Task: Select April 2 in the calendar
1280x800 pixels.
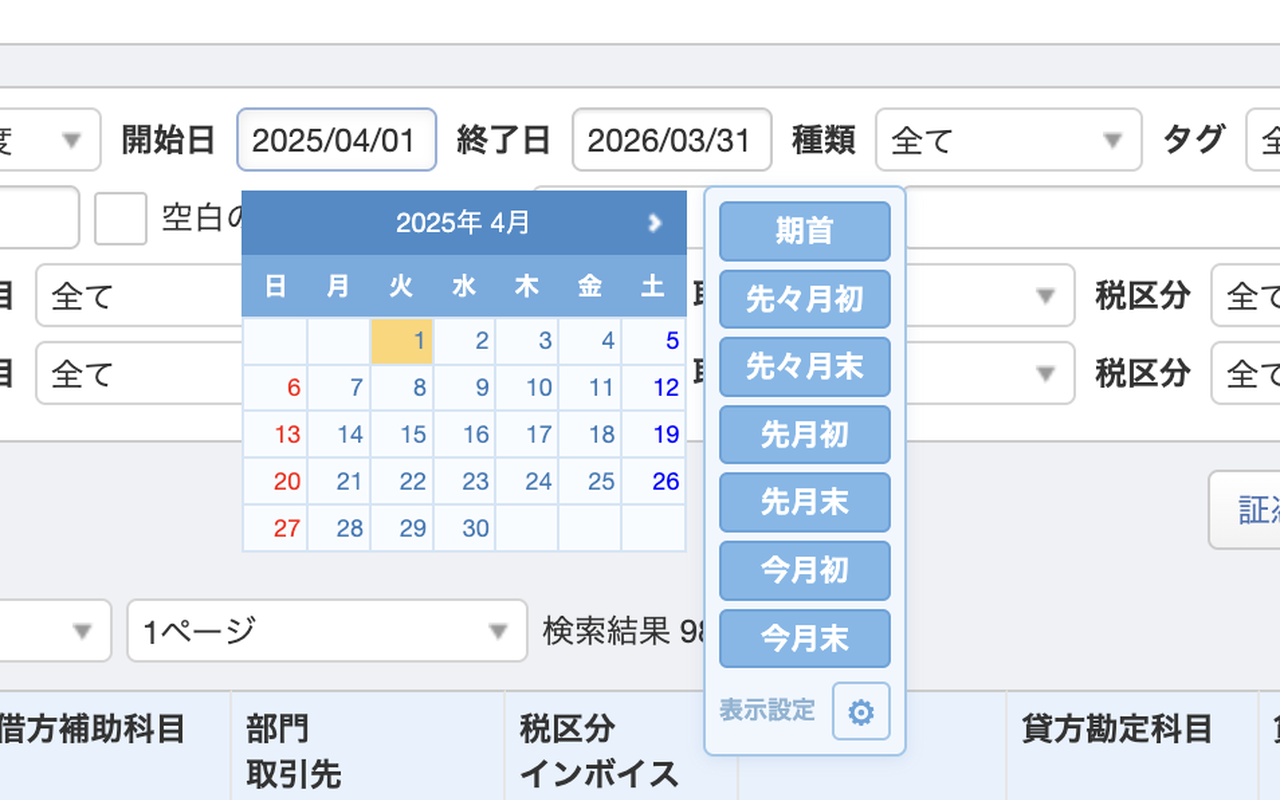Action: tap(465, 341)
